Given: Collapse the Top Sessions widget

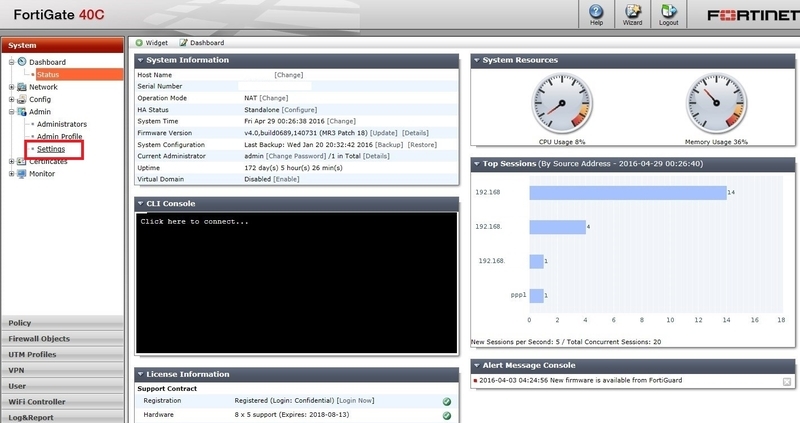Looking at the screenshot, I should pos(477,164).
